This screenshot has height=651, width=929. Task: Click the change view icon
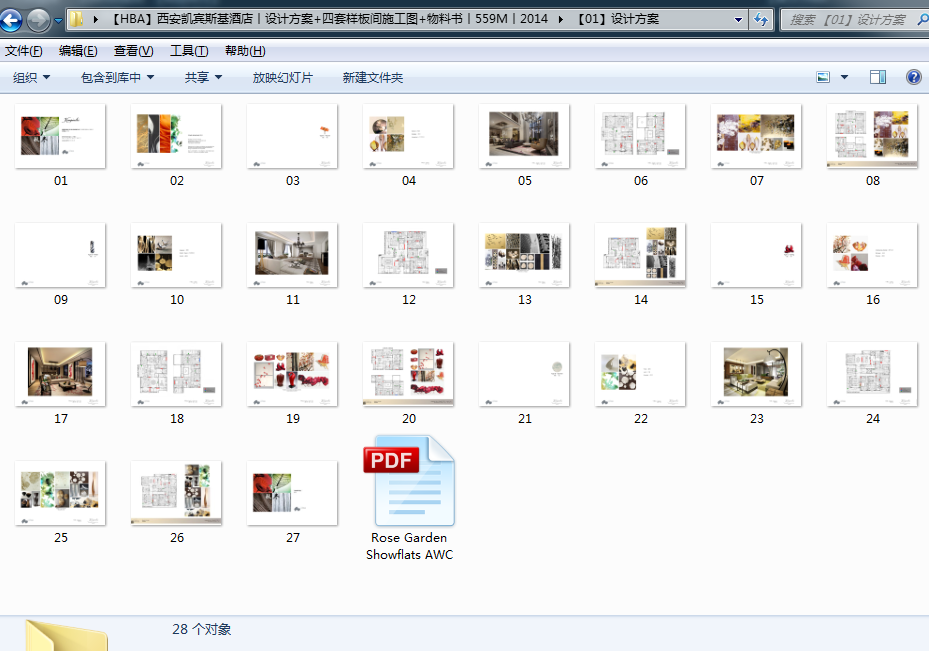click(823, 77)
